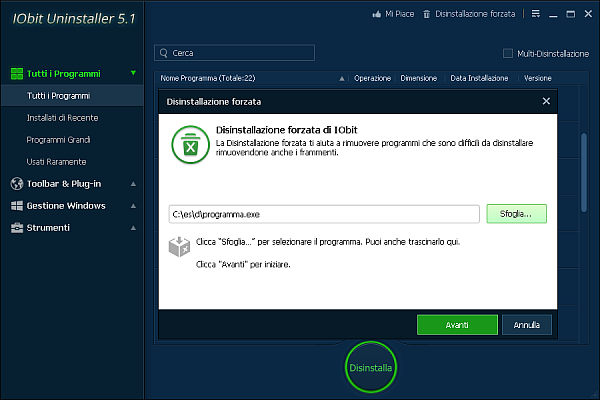Click the round Disinstalla button
This screenshot has height=400, width=600.
370,367
